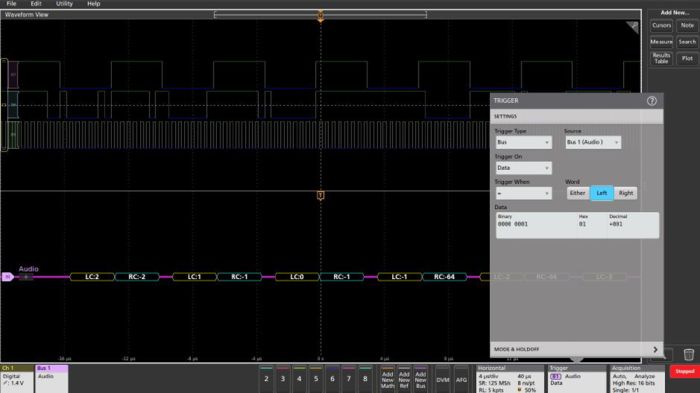Open Trigger panel help question mark
Screen dimensions: 700x393
click(x=651, y=101)
